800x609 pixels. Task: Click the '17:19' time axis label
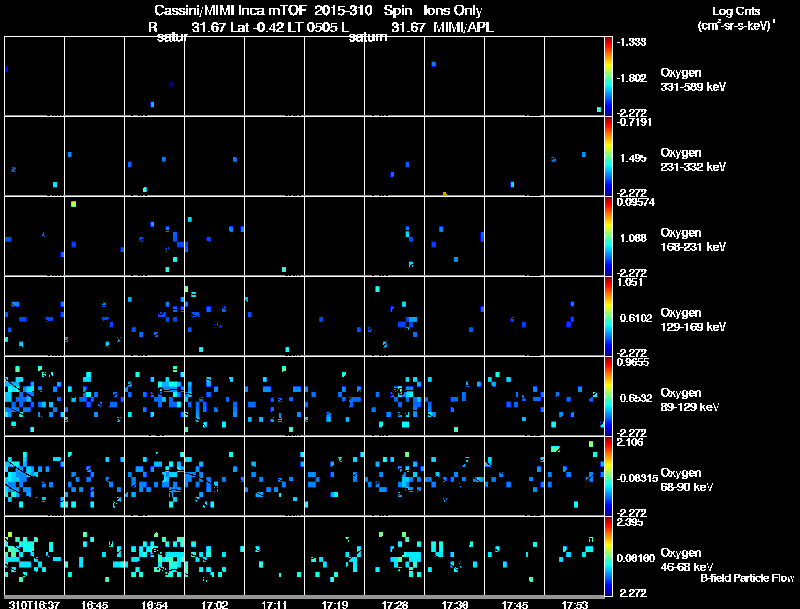point(335,604)
